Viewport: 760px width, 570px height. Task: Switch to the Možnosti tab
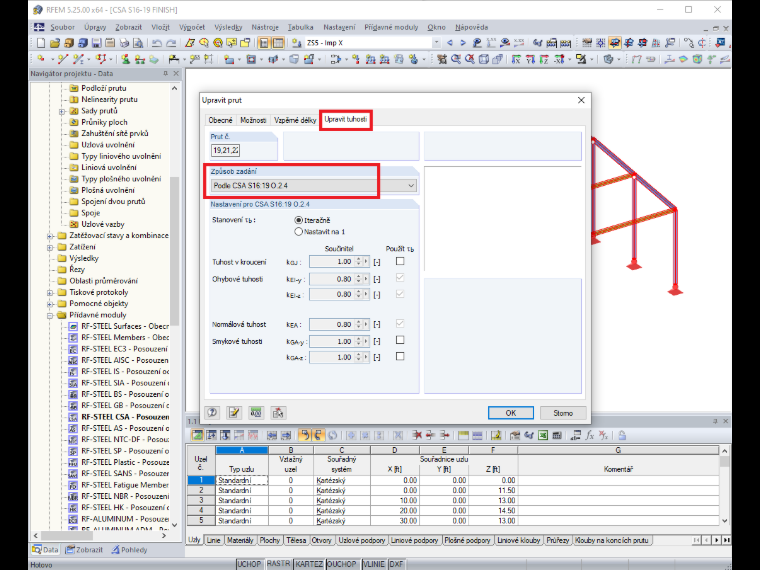coord(253,120)
